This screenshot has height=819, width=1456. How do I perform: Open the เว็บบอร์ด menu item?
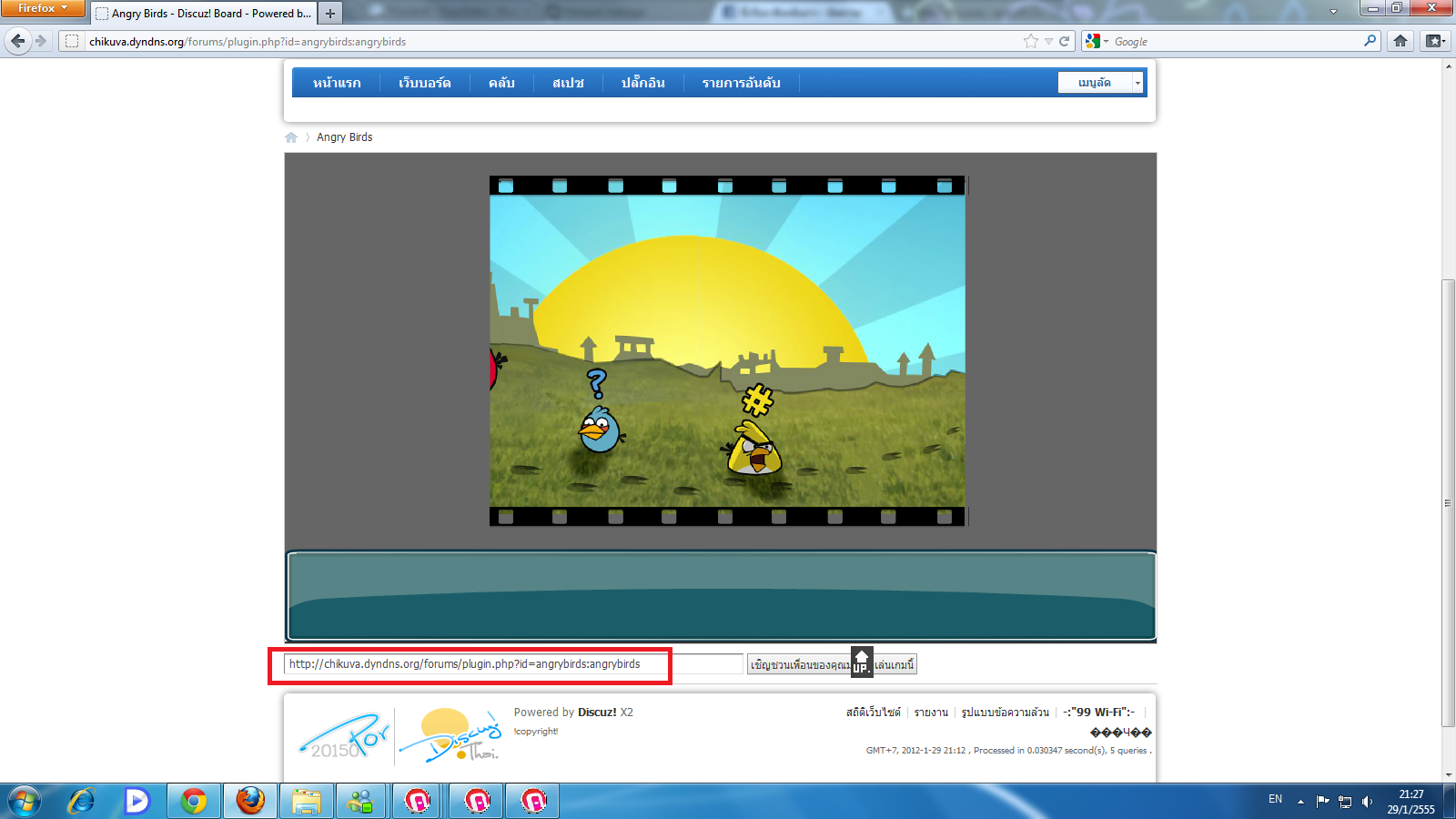424,83
